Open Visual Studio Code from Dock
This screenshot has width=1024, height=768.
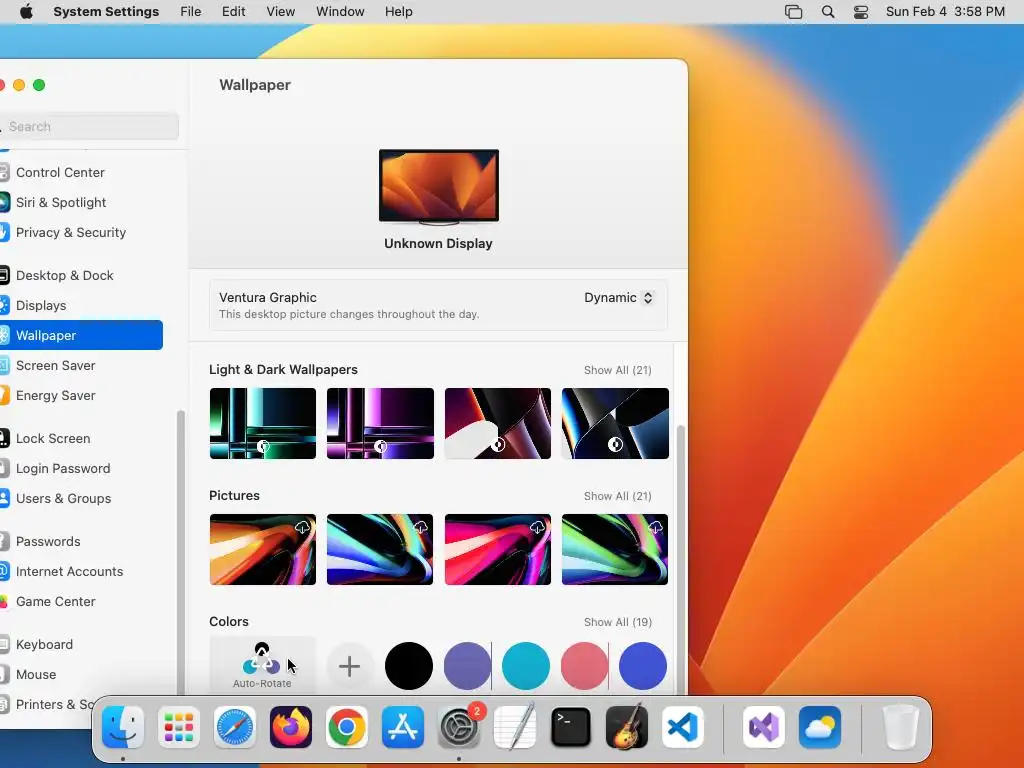pyautogui.click(x=683, y=728)
